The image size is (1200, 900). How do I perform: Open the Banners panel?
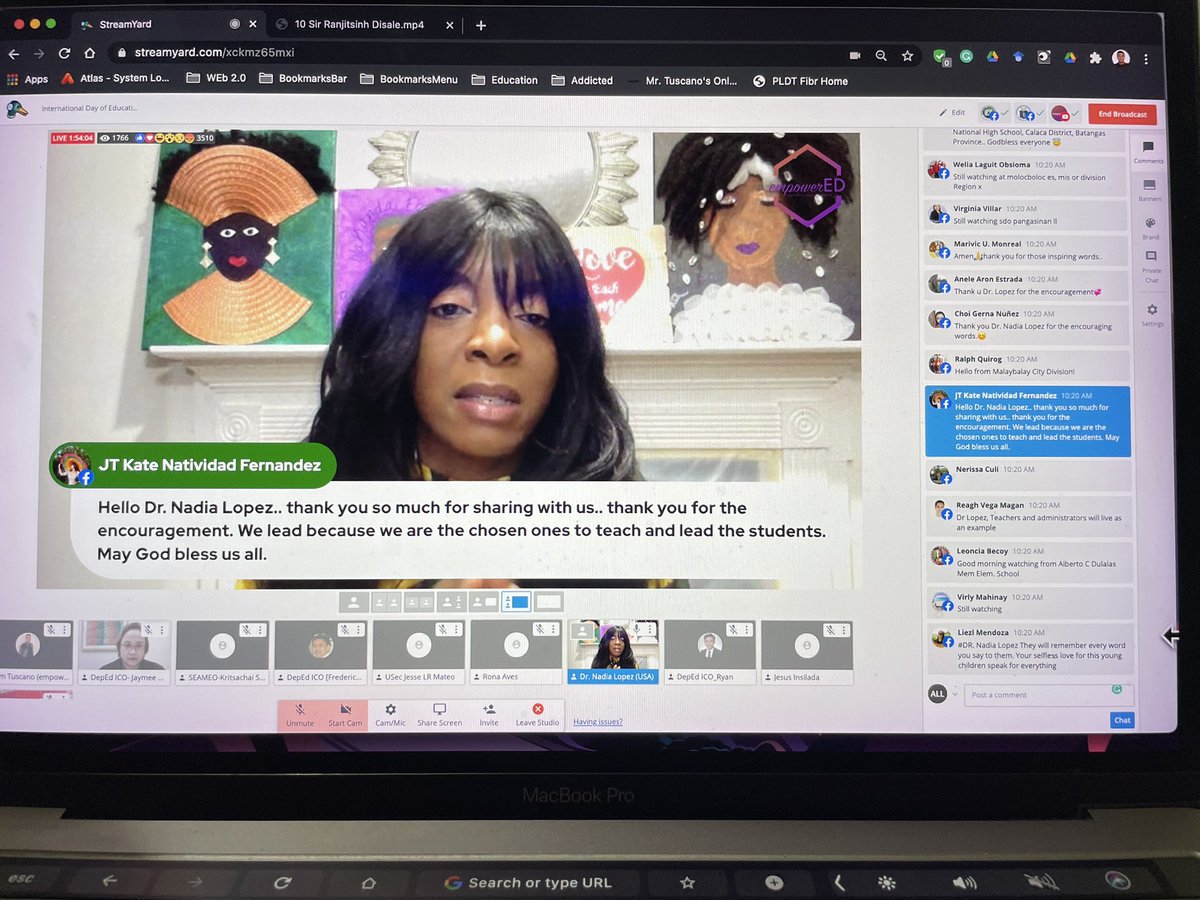click(x=1149, y=190)
